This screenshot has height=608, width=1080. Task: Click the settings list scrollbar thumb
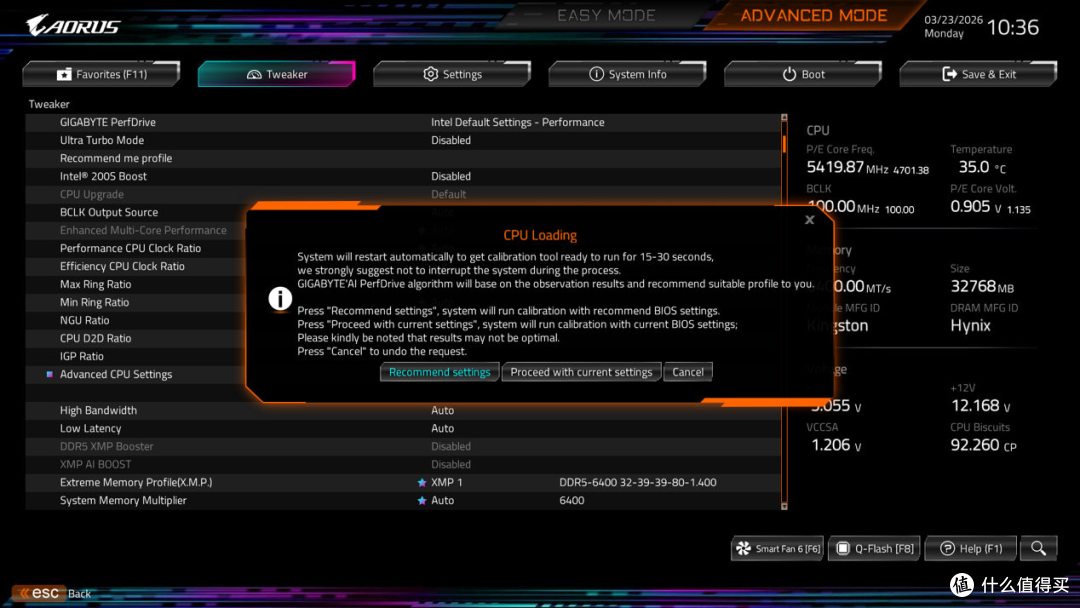click(x=784, y=144)
